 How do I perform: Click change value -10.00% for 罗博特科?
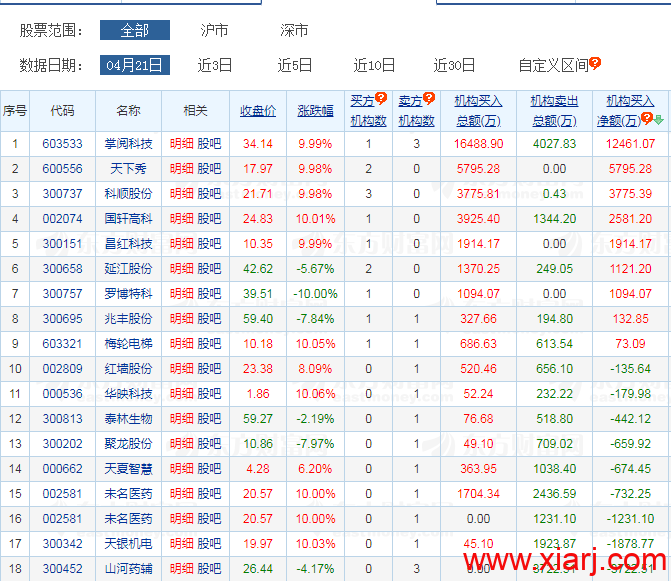tap(315, 294)
